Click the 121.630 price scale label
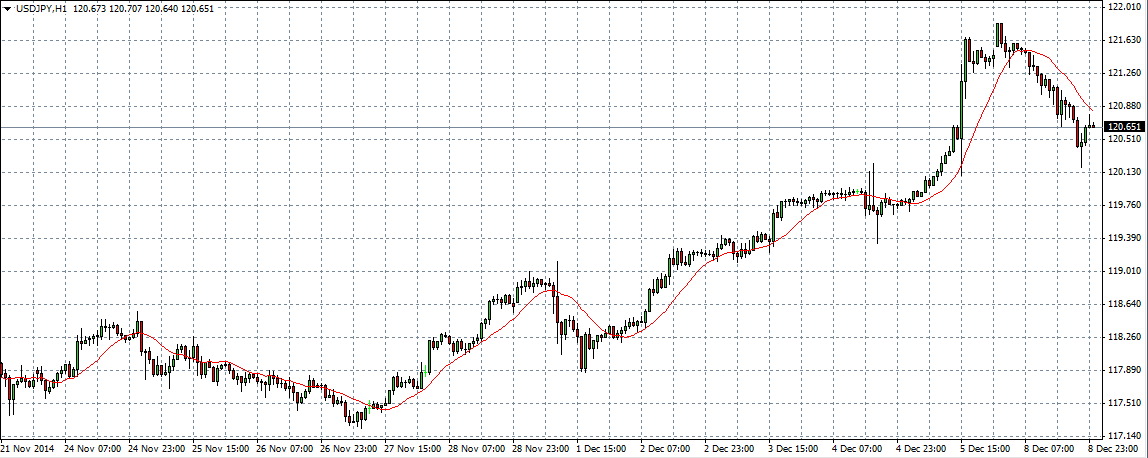Screen dimensions: 1148x458 click(1126, 40)
